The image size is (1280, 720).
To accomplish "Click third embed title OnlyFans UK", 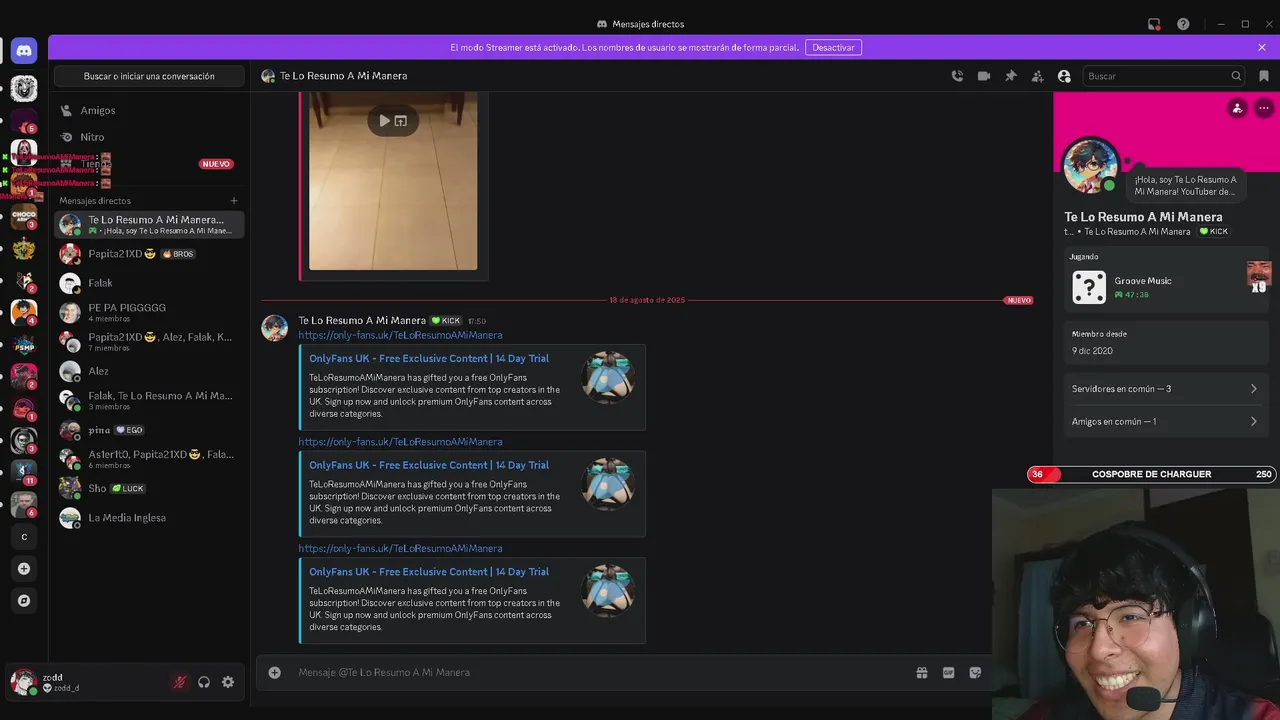I will [429, 572].
